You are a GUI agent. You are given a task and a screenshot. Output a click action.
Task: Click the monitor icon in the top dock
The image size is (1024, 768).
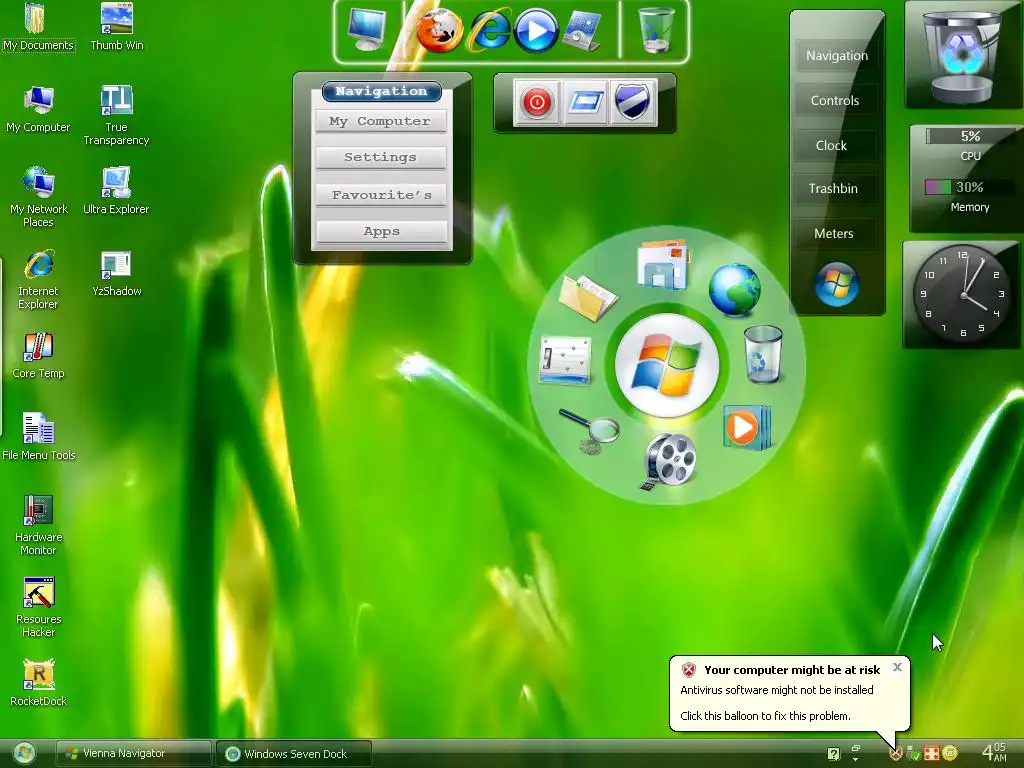pyautogui.click(x=367, y=30)
